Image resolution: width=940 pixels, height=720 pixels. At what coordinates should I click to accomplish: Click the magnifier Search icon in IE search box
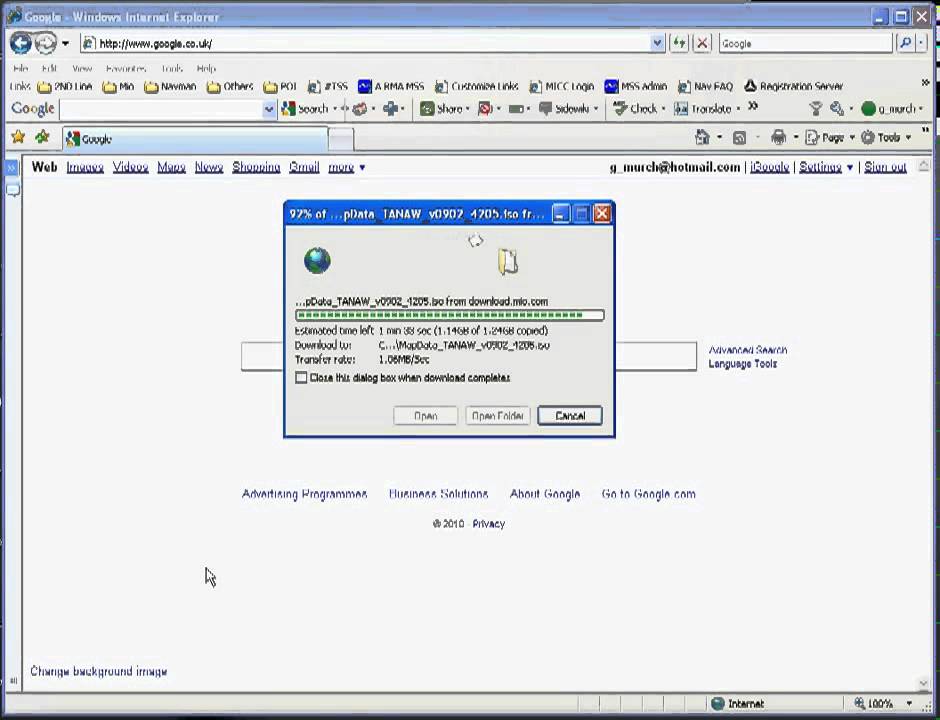click(x=905, y=43)
